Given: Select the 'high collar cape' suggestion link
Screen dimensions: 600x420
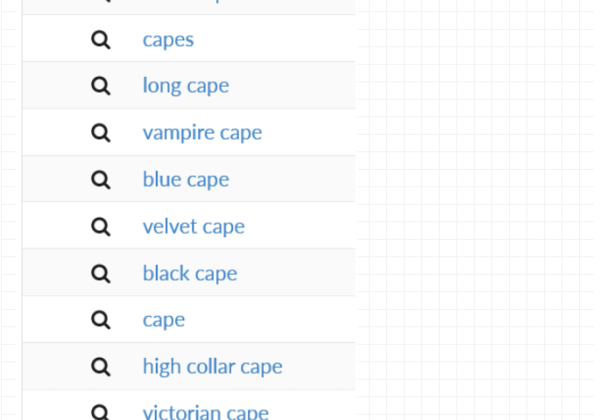Looking at the screenshot, I should [x=212, y=367].
